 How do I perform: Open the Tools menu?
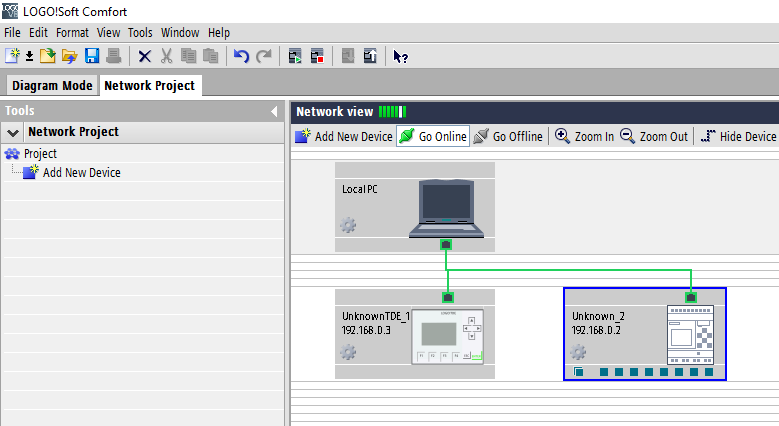[x=140, y=33]
